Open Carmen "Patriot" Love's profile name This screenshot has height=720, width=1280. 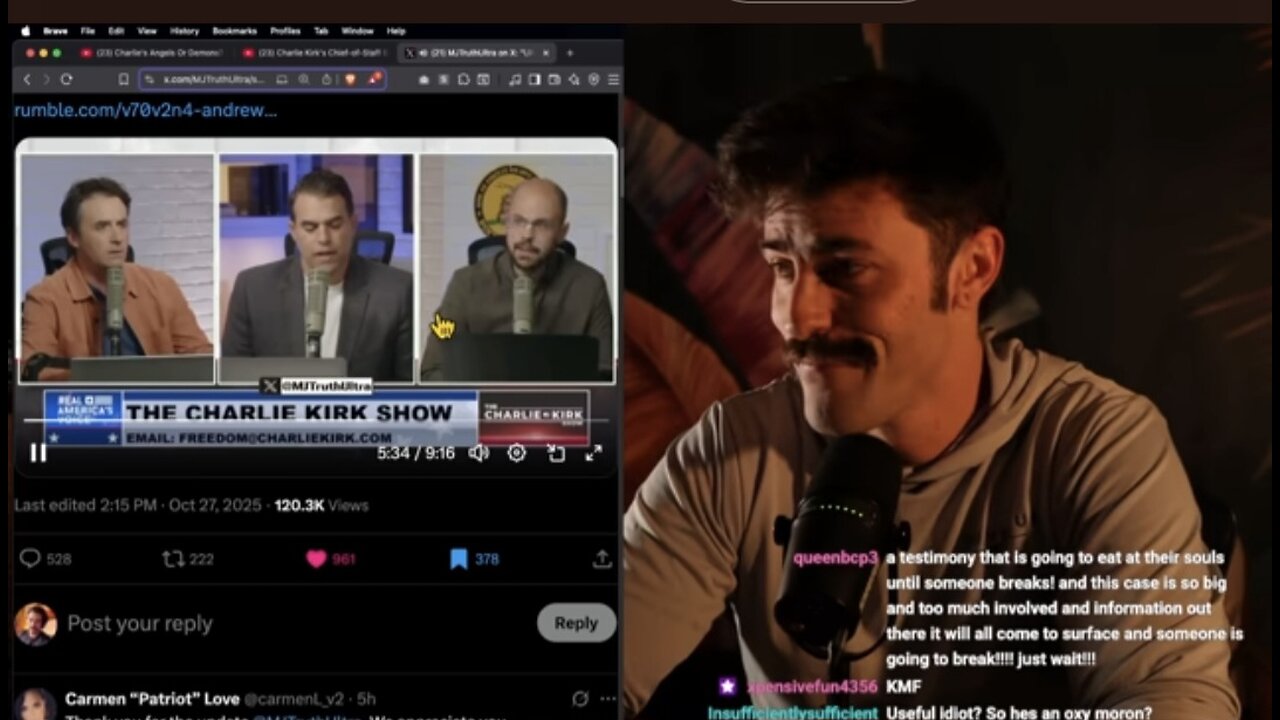tap(152, 698)
